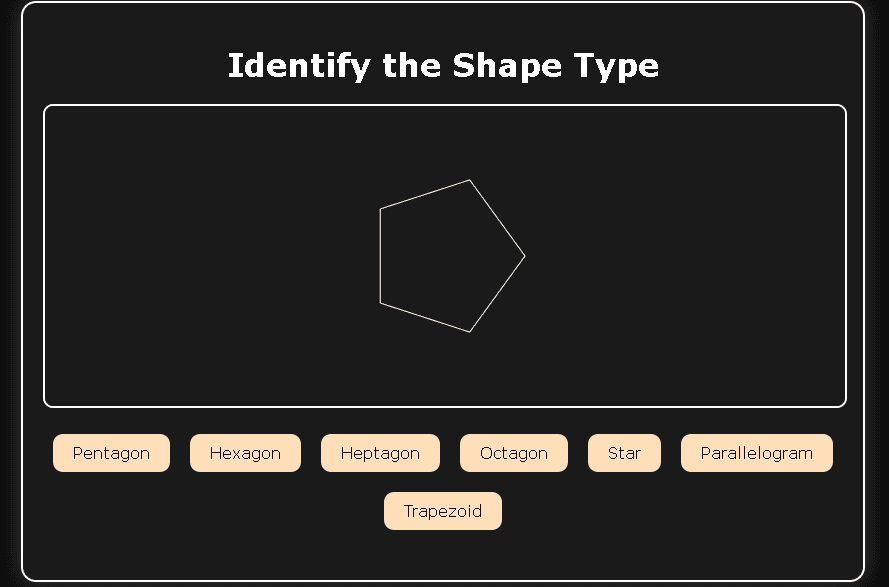
Task: Click the 'Identify the Shape Type' heading
Action: pos(443,66)
